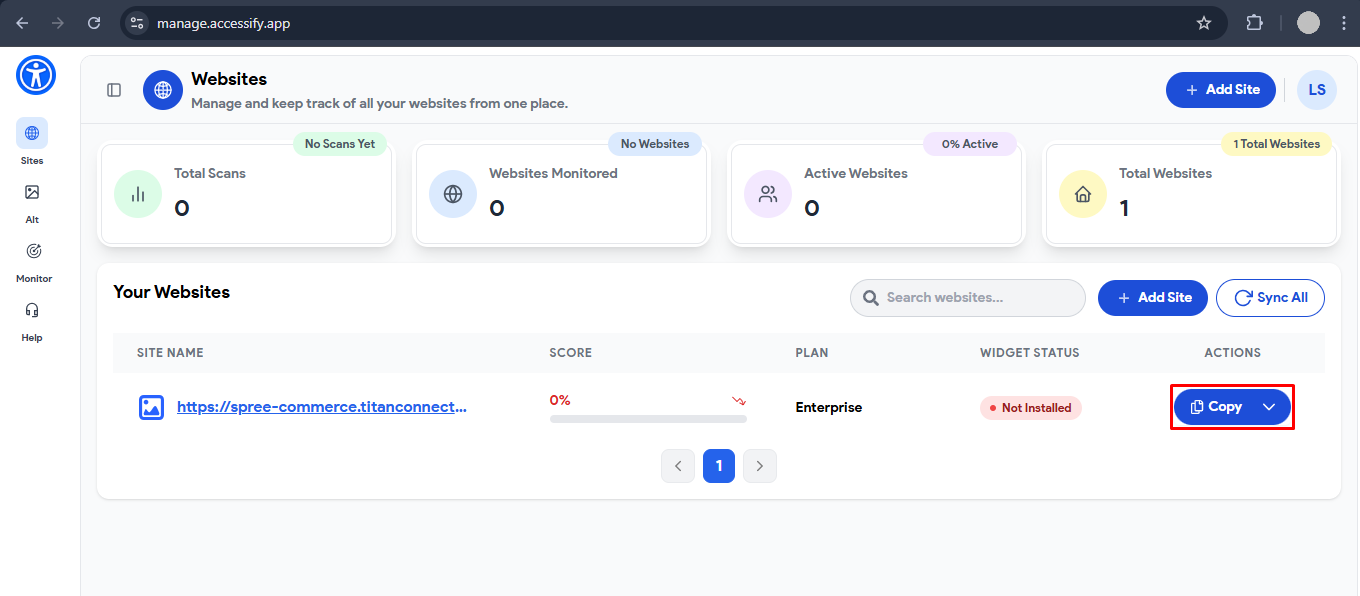The width and height of the screenshot is (1360, 596).
Task: Open the spree-commerce.titanconnect website link
Action: [x=321, y=406]
